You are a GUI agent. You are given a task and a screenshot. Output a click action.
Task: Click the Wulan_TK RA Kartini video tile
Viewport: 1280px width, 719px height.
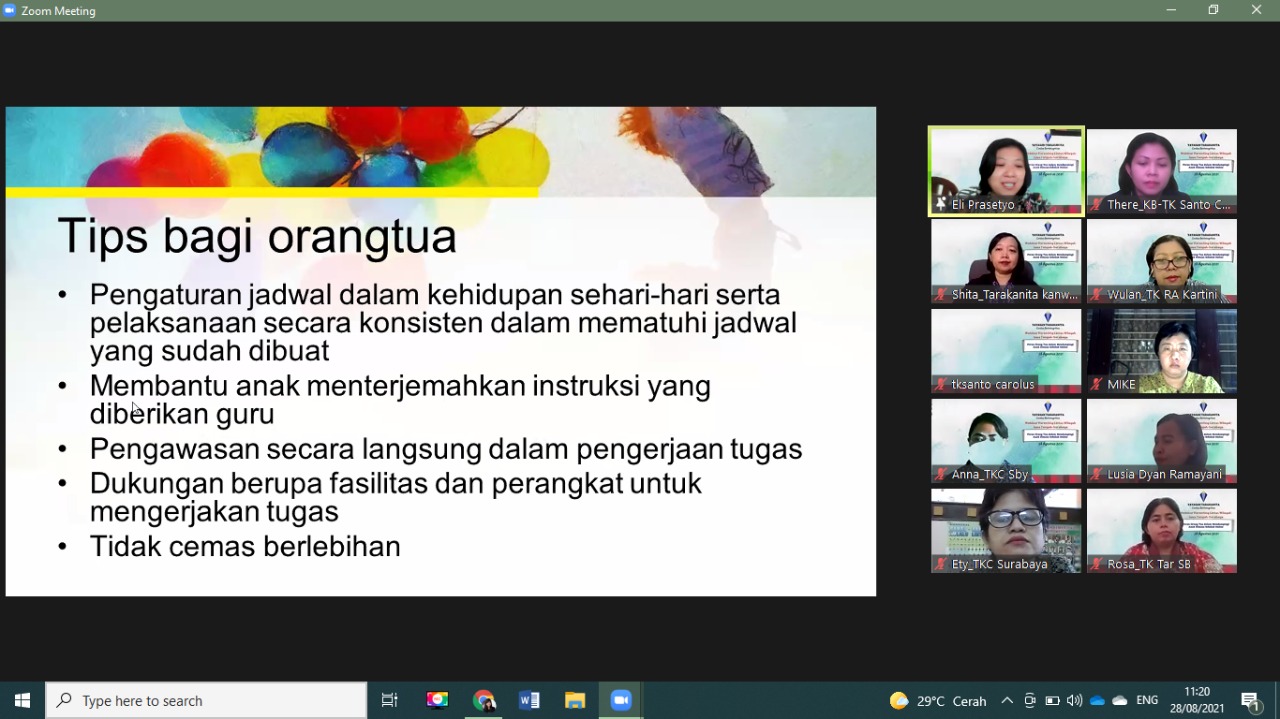(1162, 260)
